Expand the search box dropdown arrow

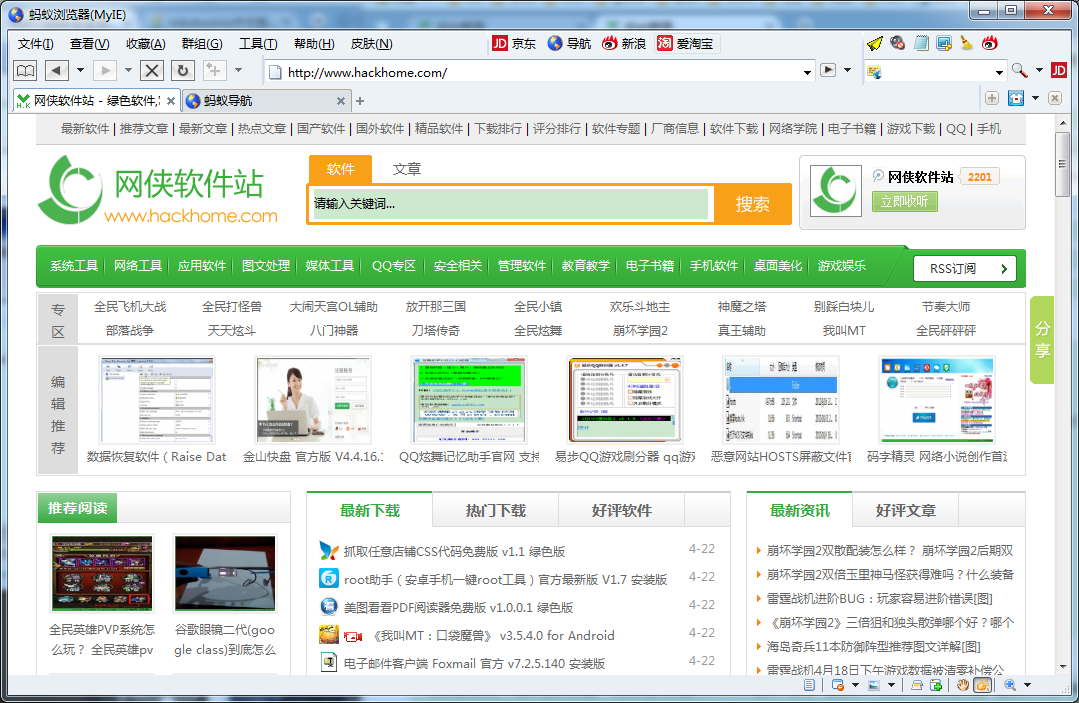pos(999,72)
